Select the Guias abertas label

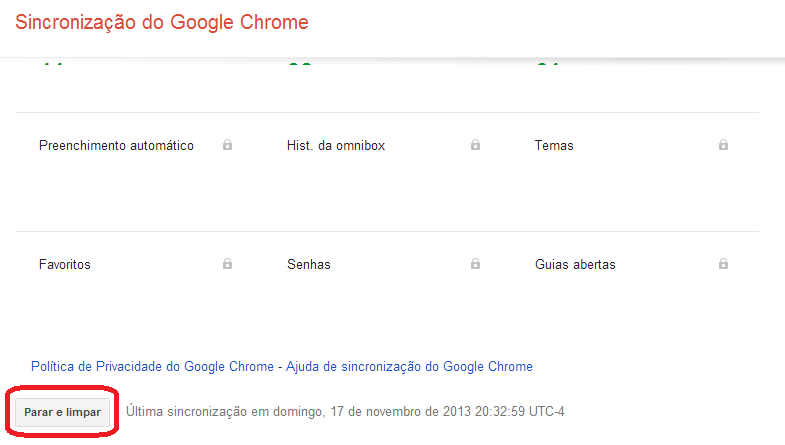(575, 264)
